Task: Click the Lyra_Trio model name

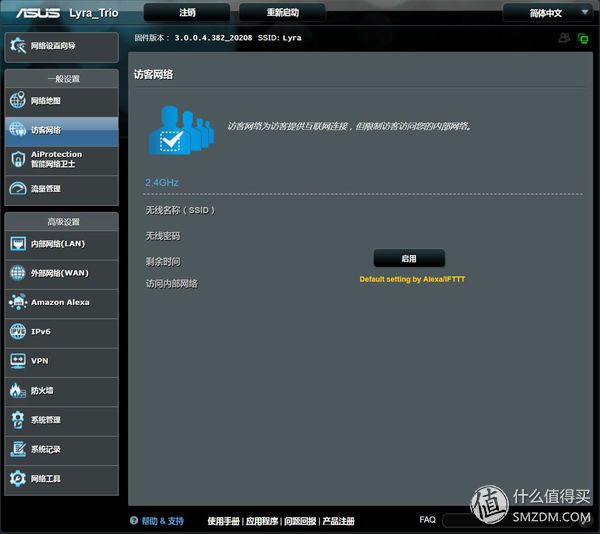Action: point(94,13)
